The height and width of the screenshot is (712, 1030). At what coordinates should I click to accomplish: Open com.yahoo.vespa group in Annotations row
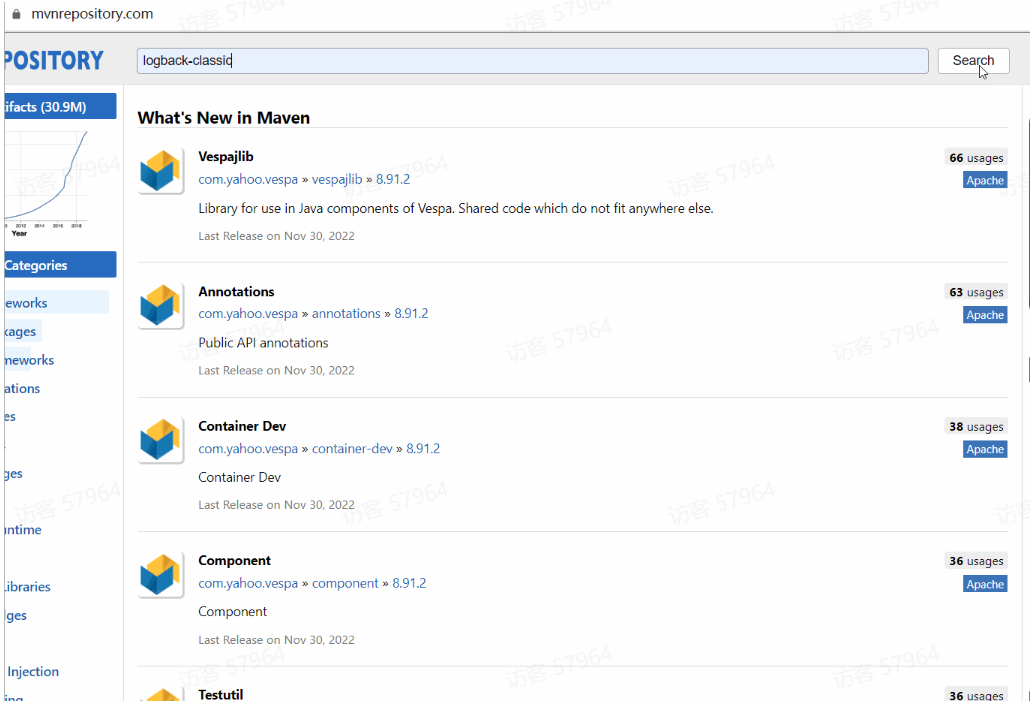(248, 314)
